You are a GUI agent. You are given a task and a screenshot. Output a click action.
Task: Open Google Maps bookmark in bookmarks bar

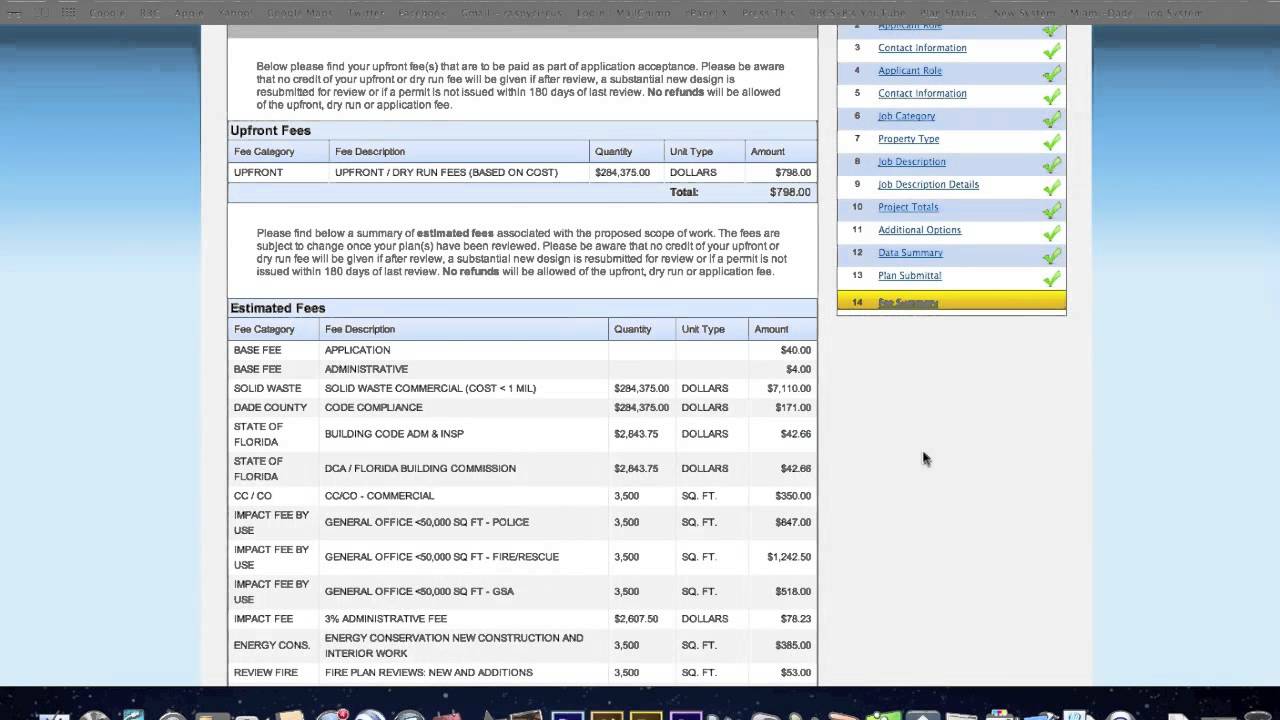[x=300, y=13]
